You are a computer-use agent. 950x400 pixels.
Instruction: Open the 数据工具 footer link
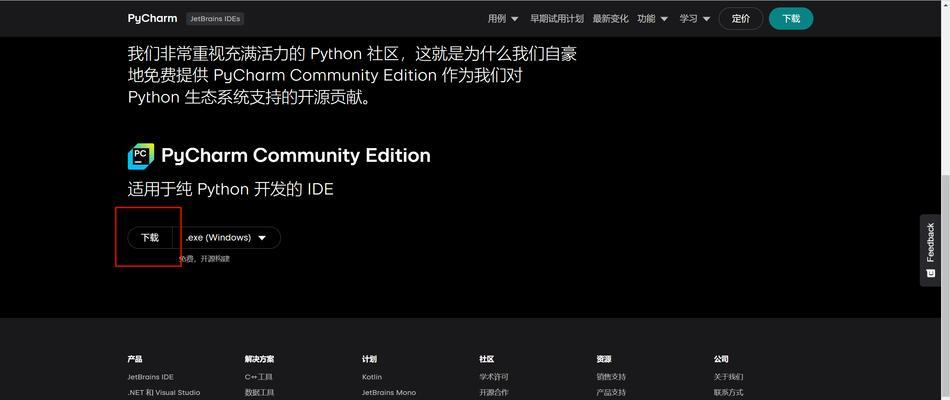(x=259, y=393)
